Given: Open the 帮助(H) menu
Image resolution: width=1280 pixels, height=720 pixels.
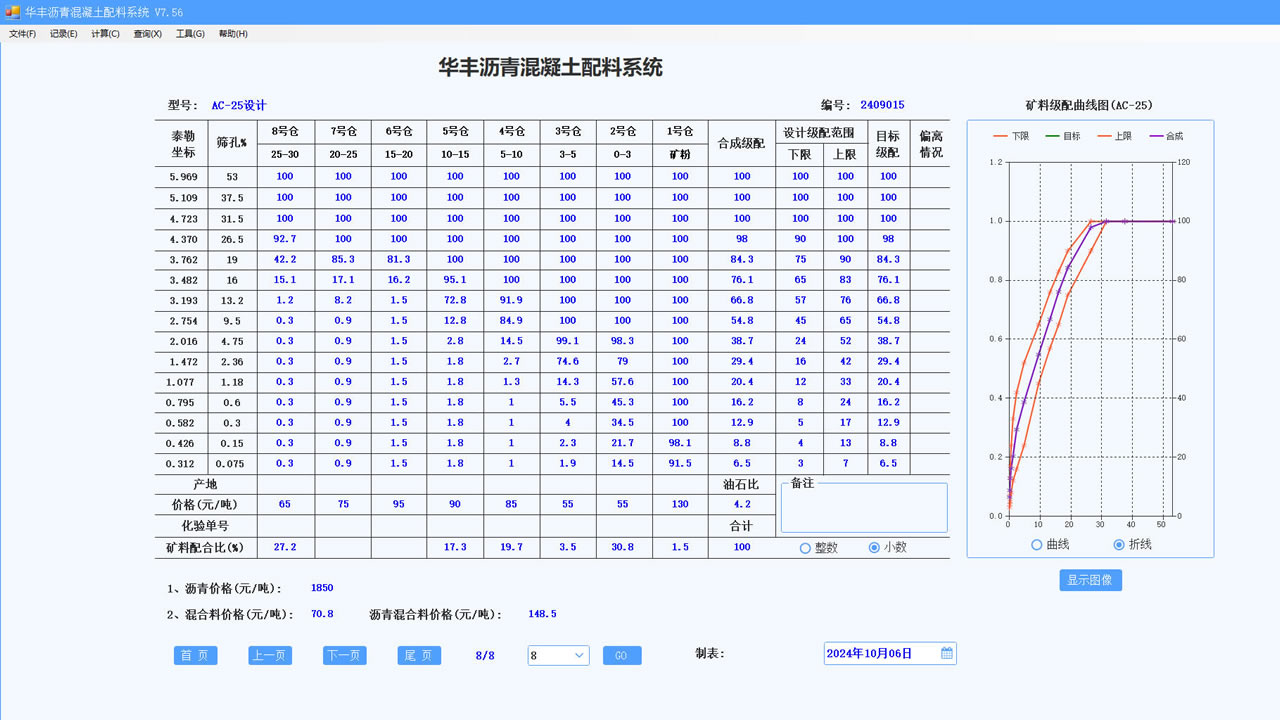Looking at the screenshot, I should coord(231,33).
